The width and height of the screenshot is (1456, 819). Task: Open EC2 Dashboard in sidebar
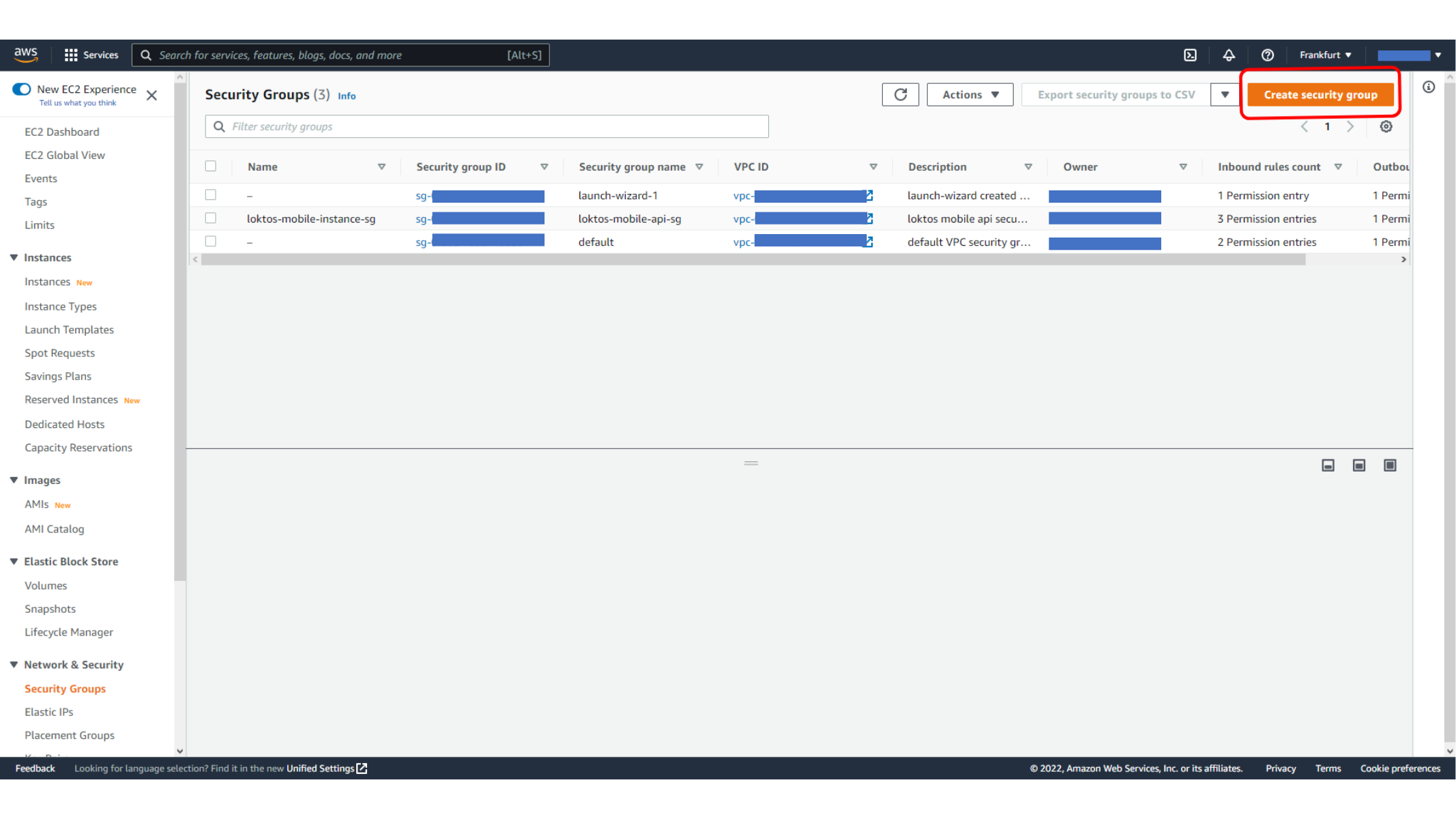pyautogui.click(x=61, y=132)
